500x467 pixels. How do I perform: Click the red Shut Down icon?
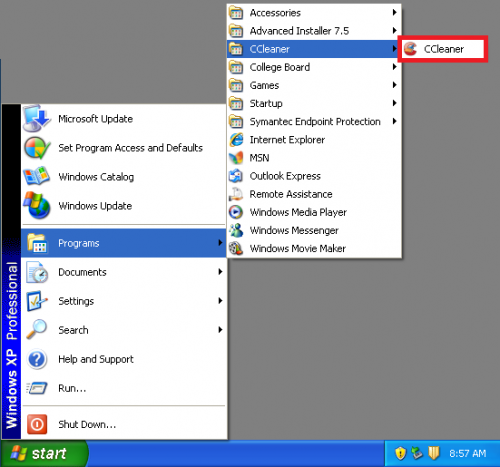[x=37, y=424]
